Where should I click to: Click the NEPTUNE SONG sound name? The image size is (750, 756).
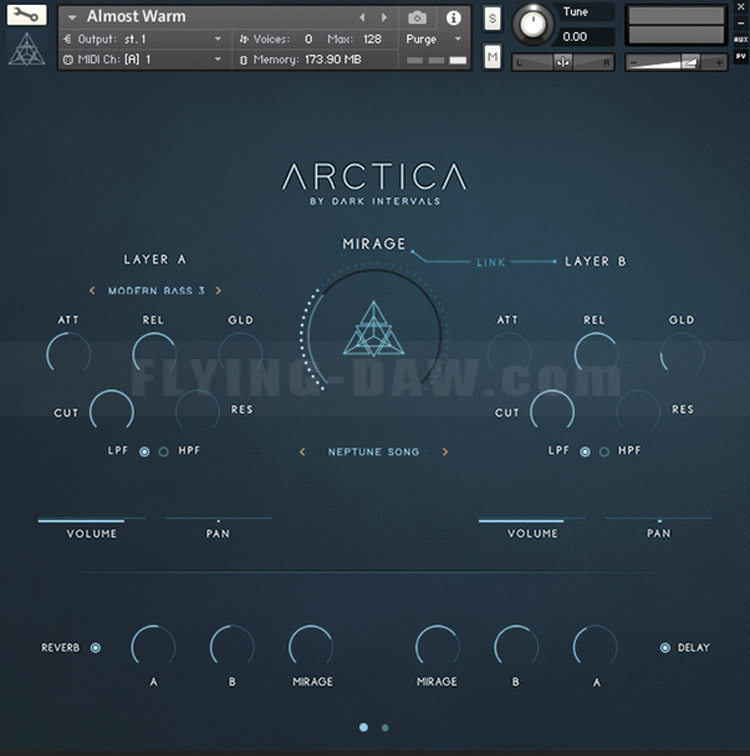coord(374,452)
